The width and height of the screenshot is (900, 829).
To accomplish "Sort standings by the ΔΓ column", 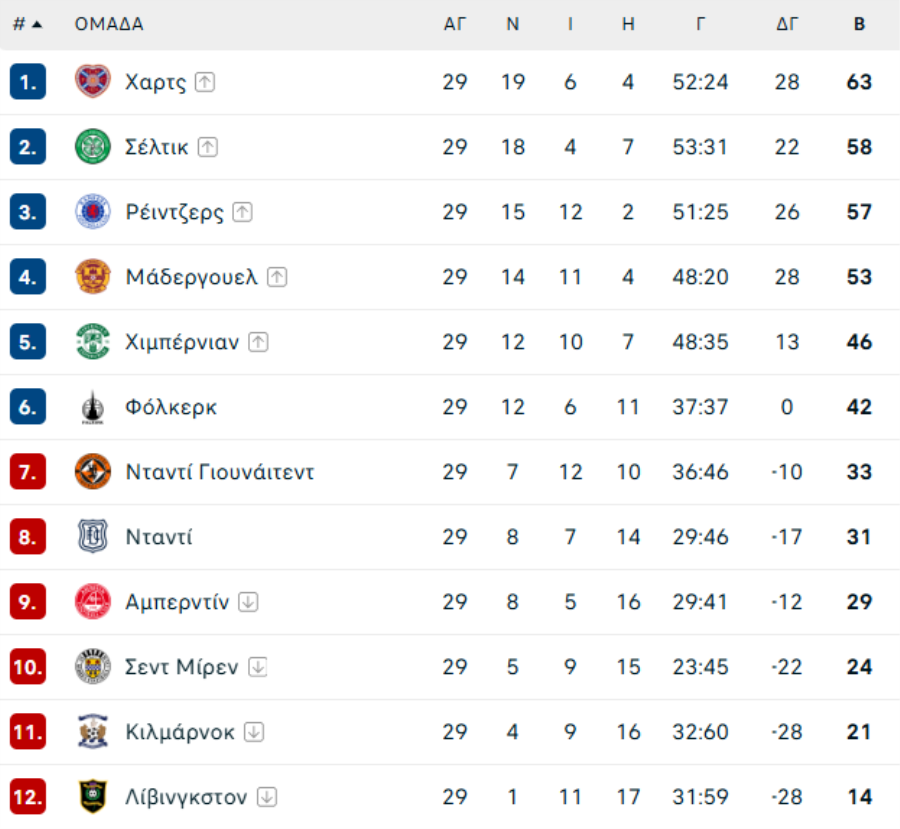I will [787, 24].
